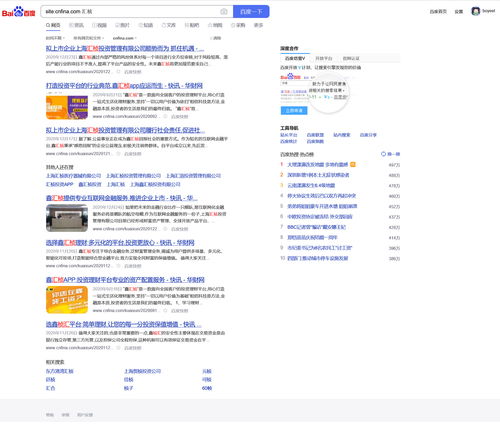The image size is (500, 439).
Task: Open the number 2 trending hot item
Action: (x=318, y=175)
